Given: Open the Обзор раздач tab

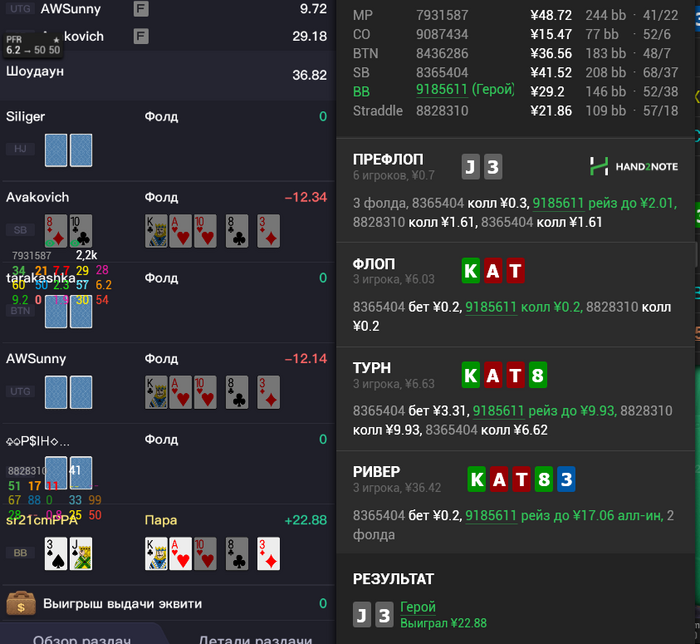Looking at the screenshot, I should (x=82, y=639).
